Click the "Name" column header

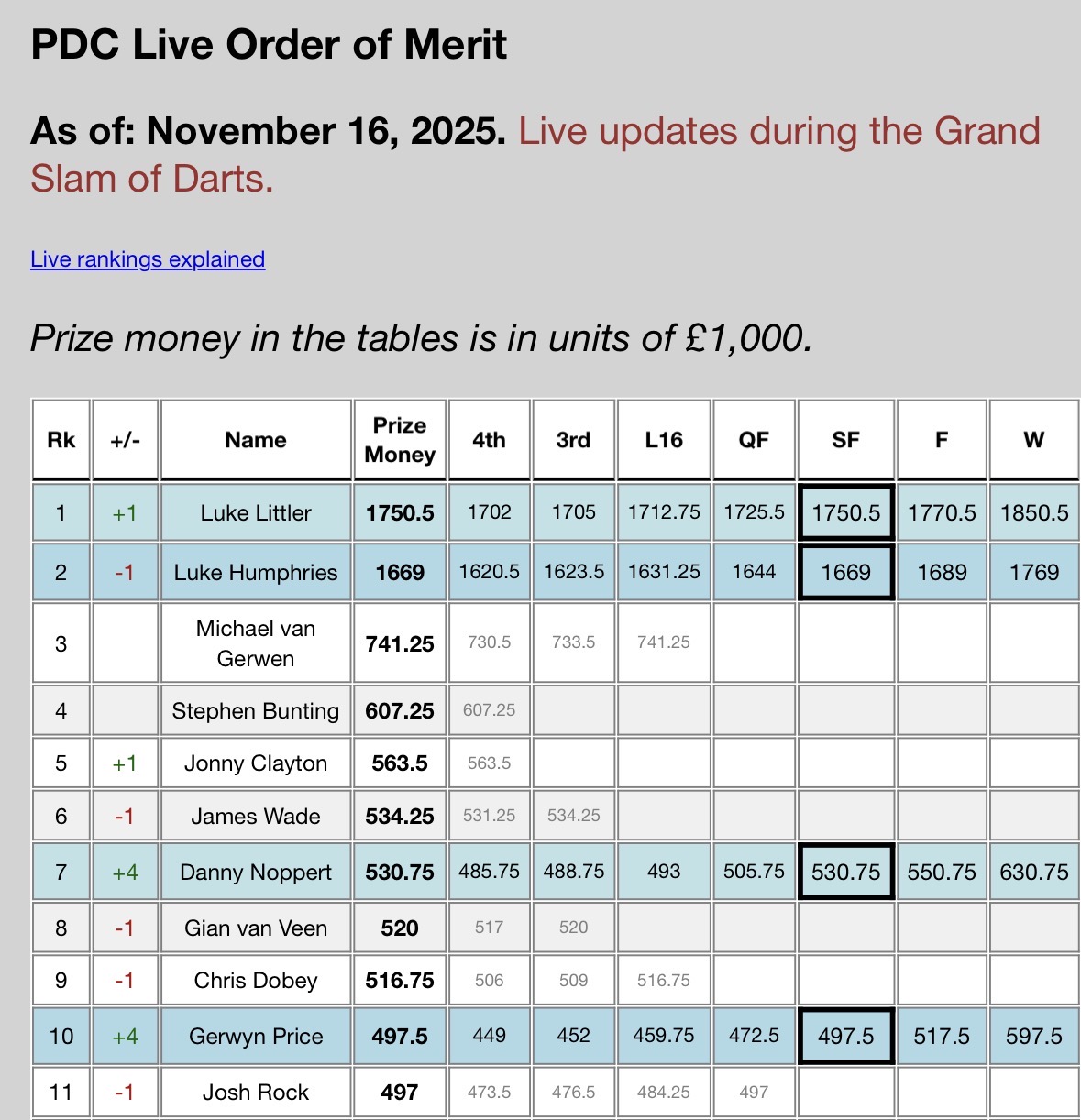click(256, 440)
